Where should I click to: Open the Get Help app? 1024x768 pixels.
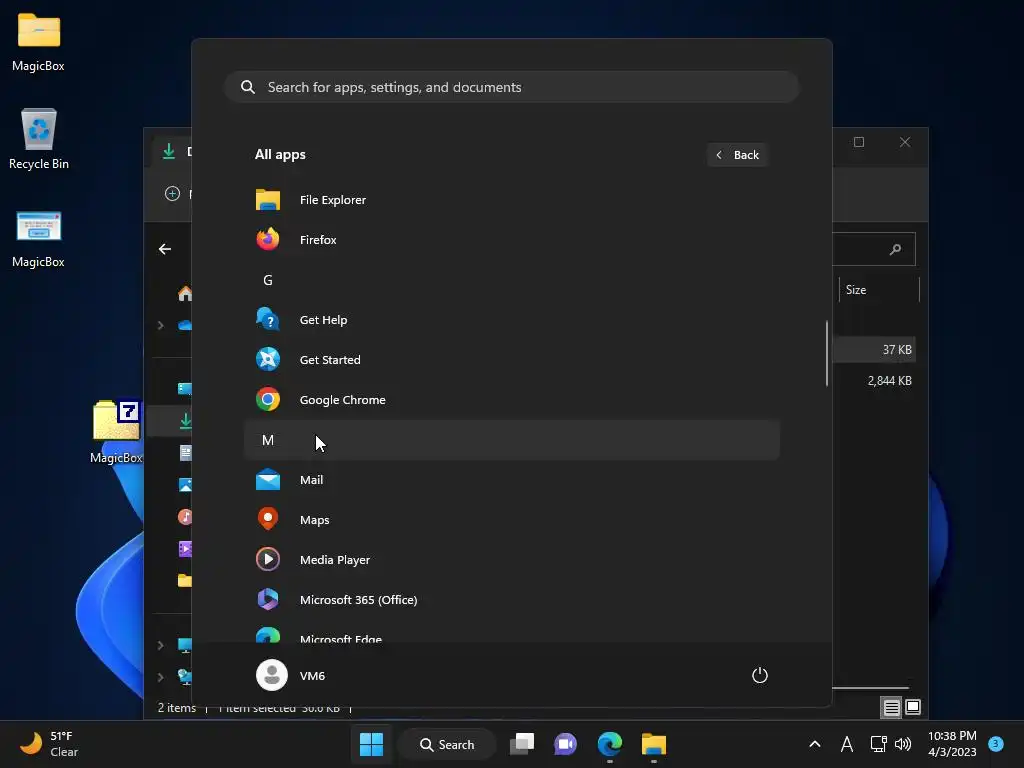click(x=511, y=320)
